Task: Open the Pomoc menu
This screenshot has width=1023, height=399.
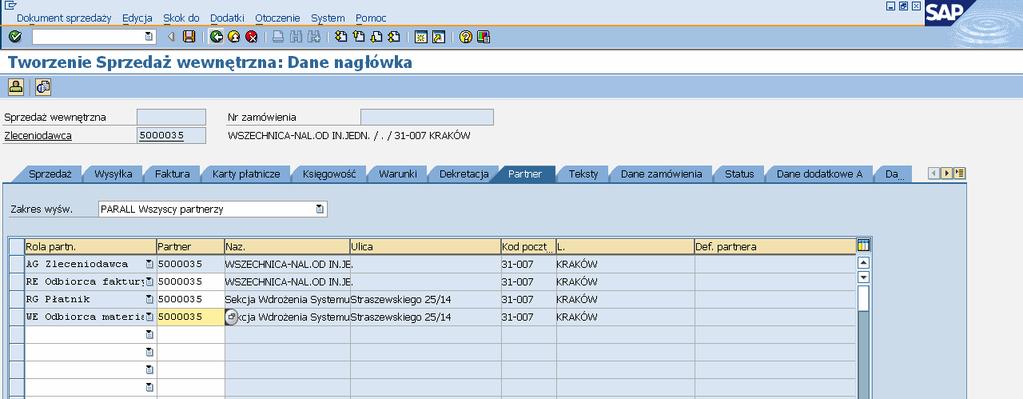Action: click(371, 18)
